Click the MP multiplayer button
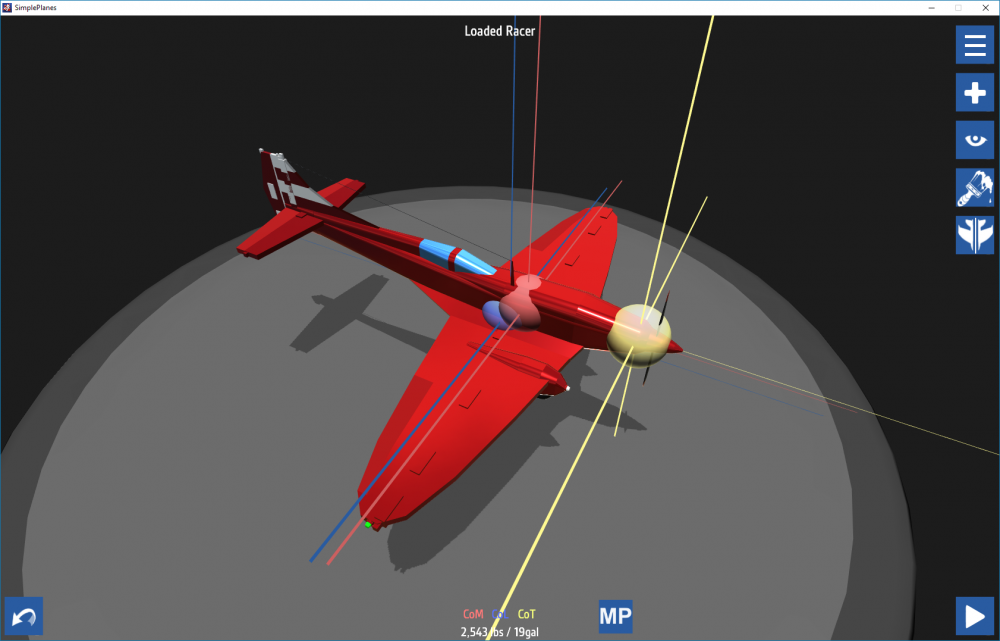This screenshot has height=641, width=1000. click(x=615, y=616)
